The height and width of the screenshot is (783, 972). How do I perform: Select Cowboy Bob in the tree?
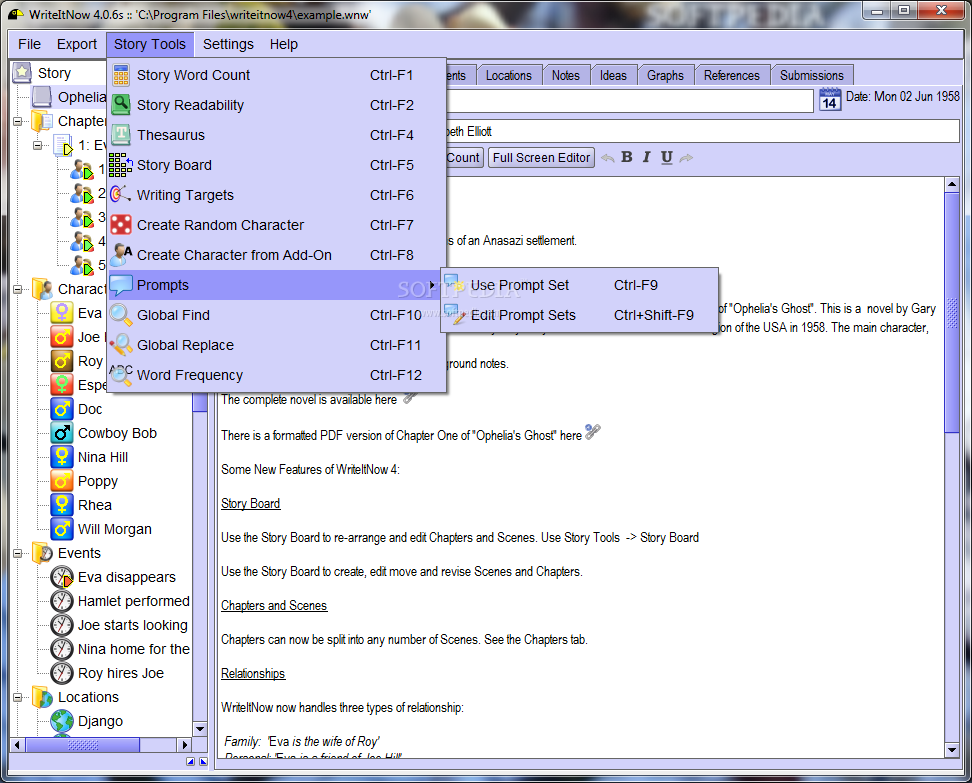click(x=117, y=433)
